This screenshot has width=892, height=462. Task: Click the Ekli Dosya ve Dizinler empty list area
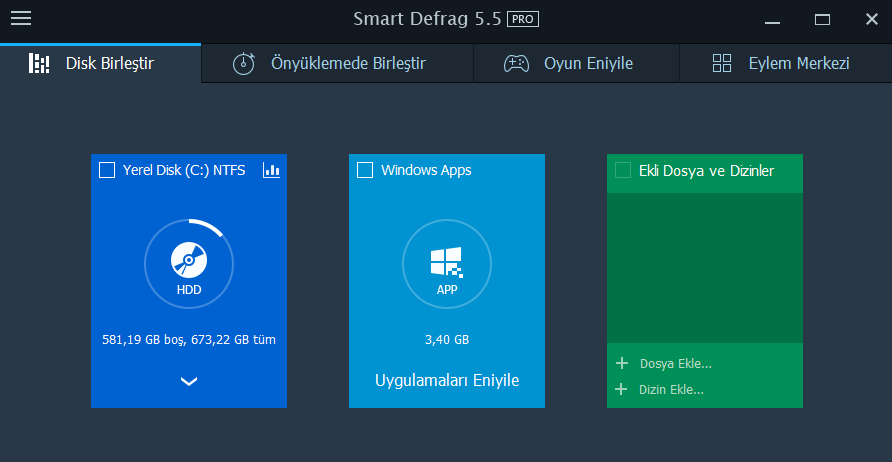705,268
